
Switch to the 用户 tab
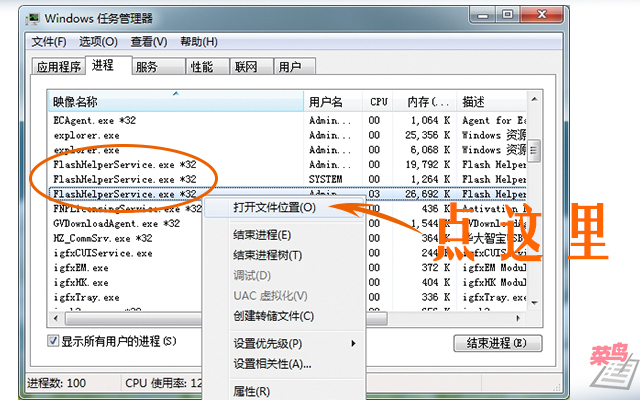click(295, 67)
